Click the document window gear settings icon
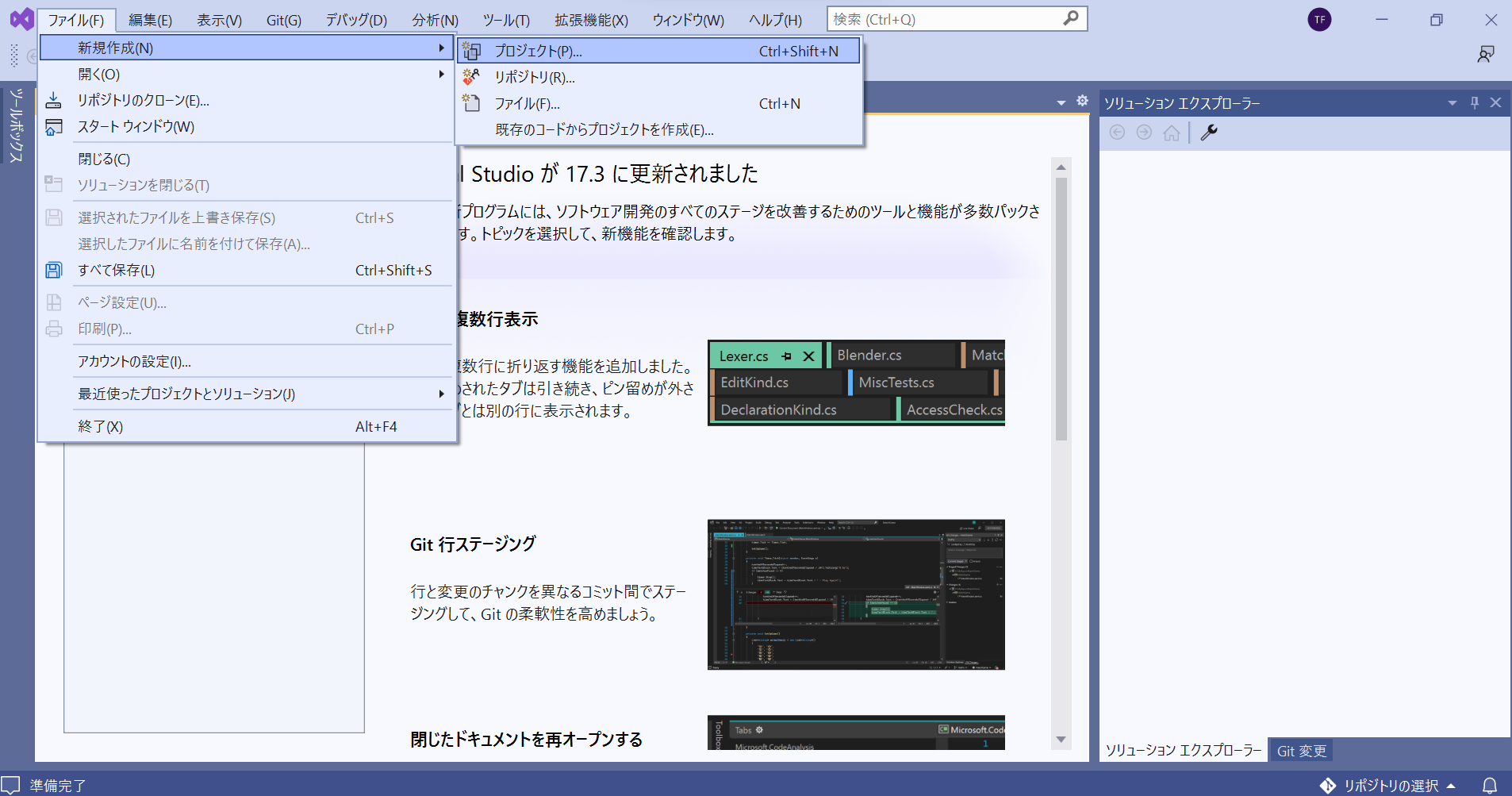 (1082, 101)
